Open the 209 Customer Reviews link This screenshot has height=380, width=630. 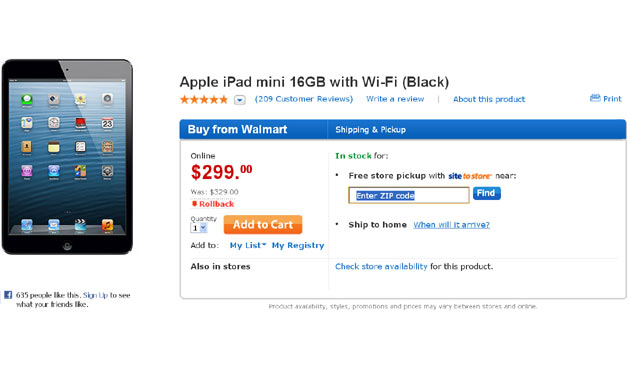point(304,99)
